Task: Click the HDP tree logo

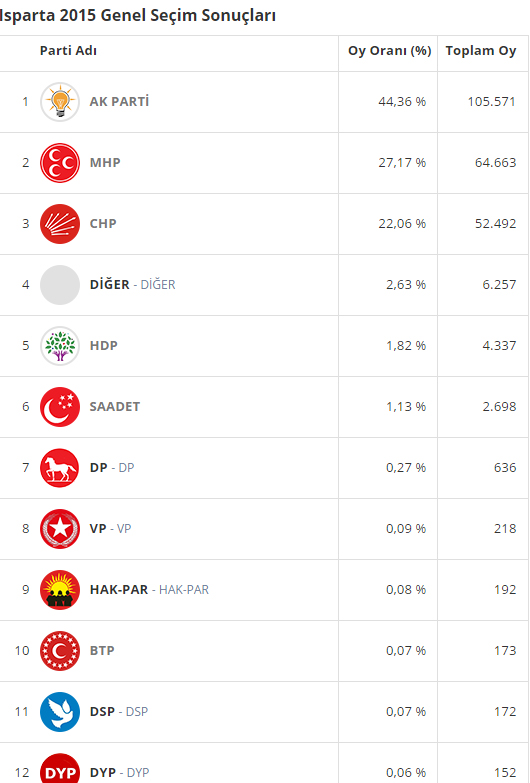Action: [60, 346]
